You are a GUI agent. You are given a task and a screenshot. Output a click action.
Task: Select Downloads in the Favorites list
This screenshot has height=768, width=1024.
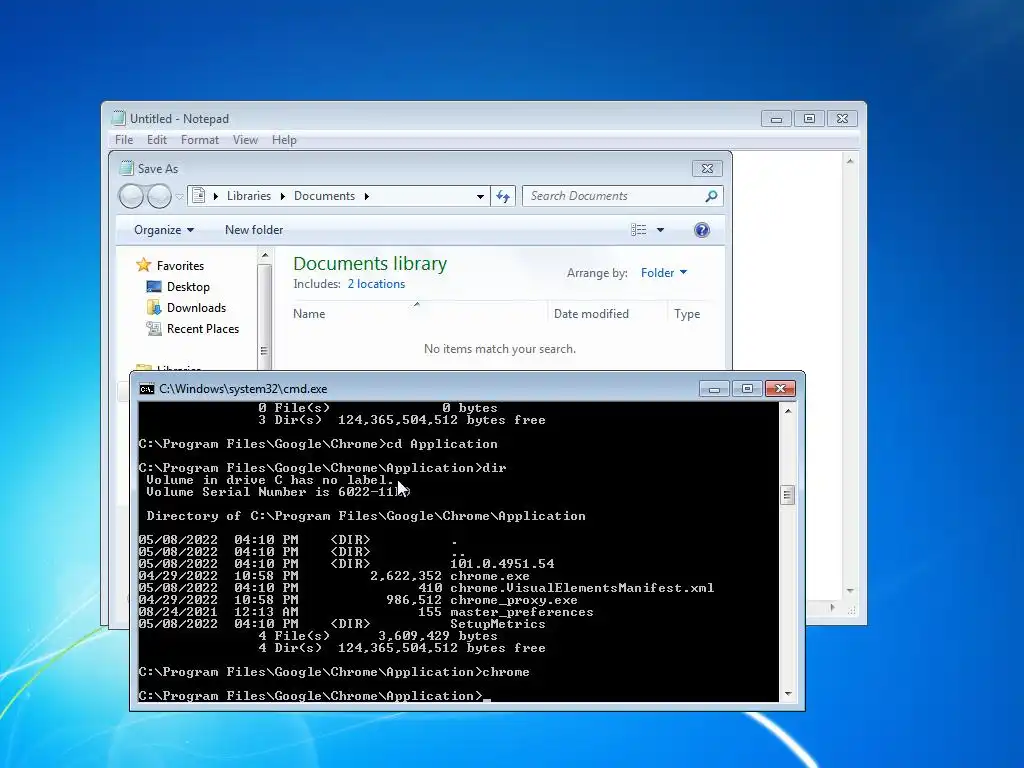[197, 308]
